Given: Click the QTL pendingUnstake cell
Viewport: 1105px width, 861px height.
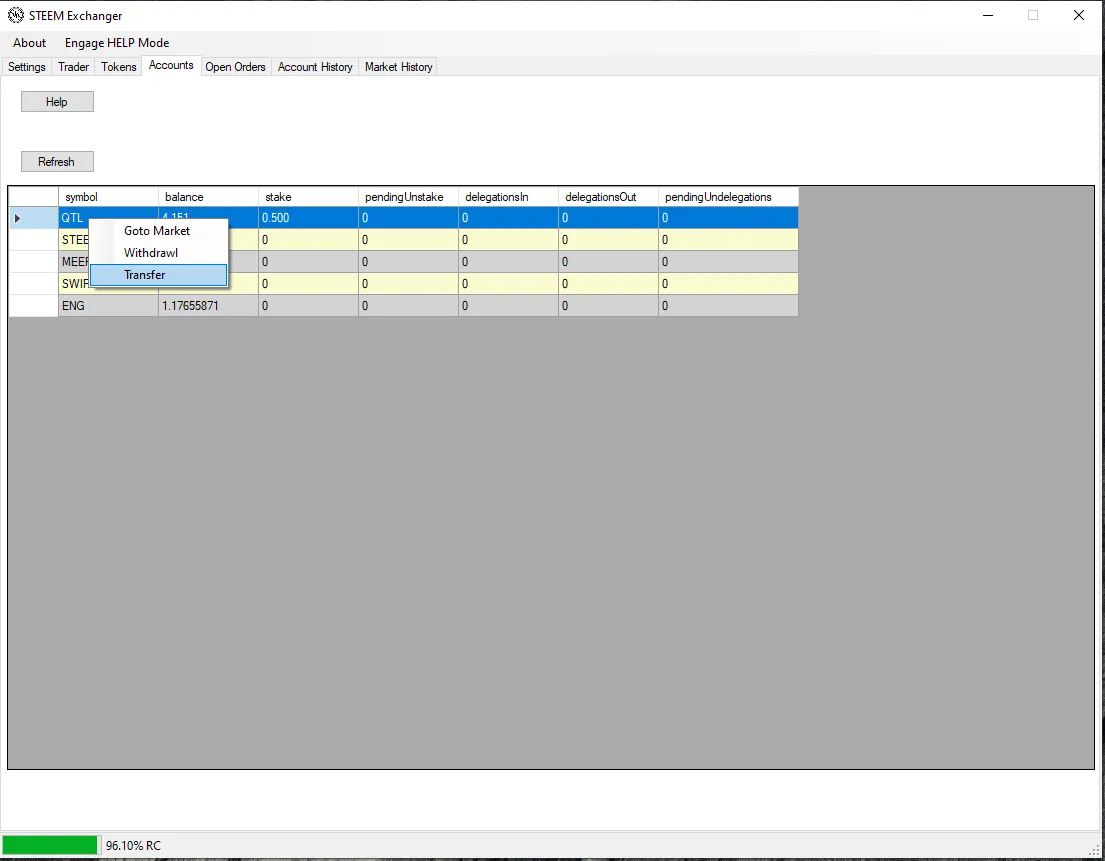Looking at the screenshot, I should 409,218.
